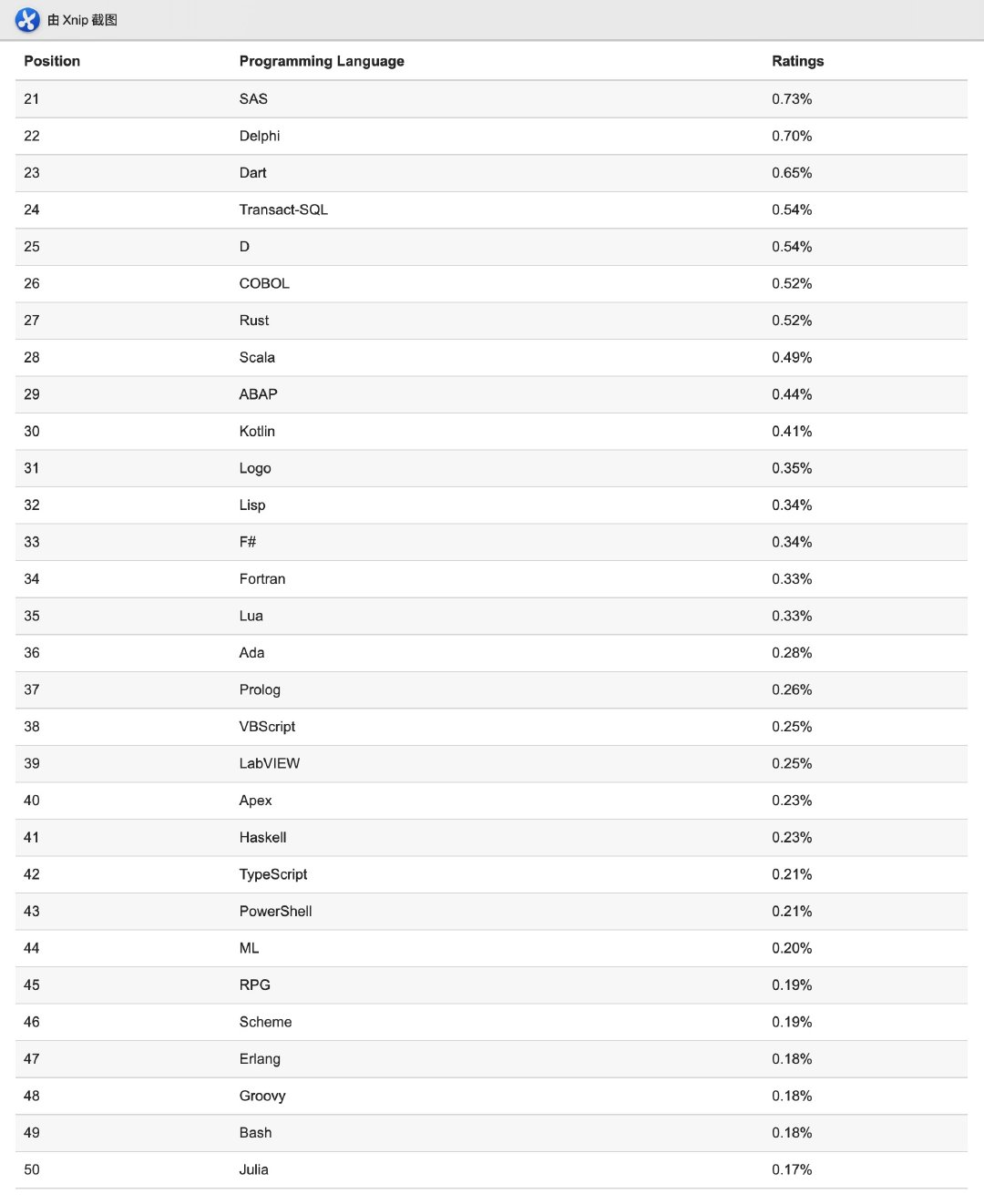The width and height of the screenshot is (984, 1204).
Task: Click the Delphi language name
Action: coord(260,136)
